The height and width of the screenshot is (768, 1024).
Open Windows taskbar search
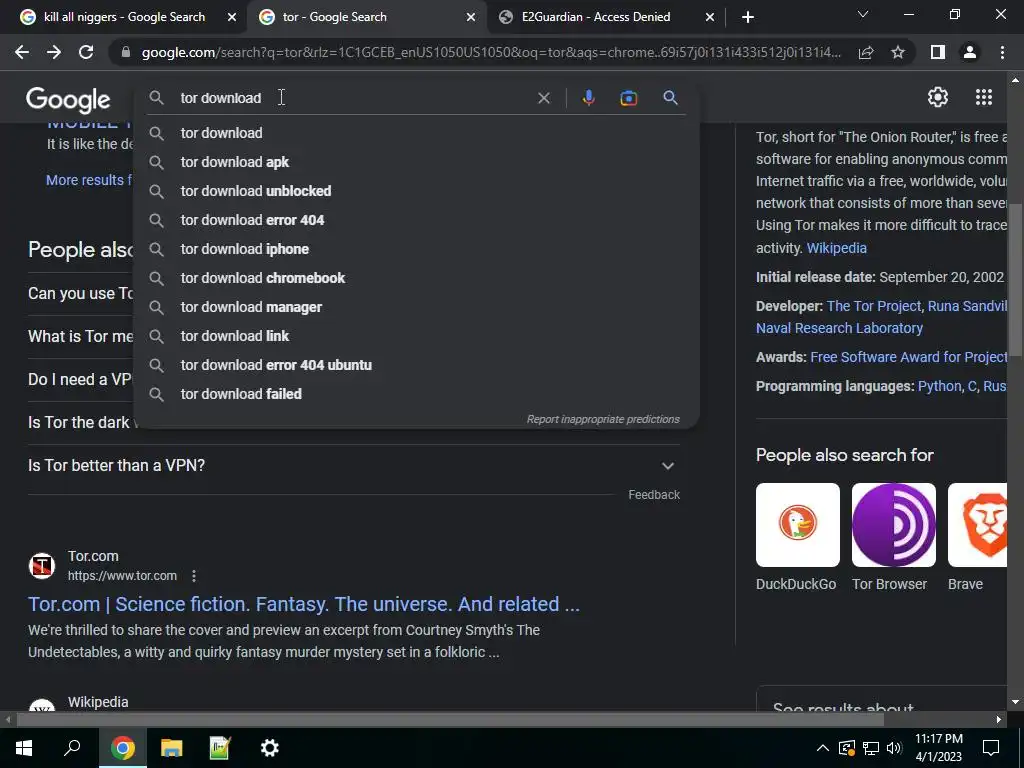click(x=72, y=748)
